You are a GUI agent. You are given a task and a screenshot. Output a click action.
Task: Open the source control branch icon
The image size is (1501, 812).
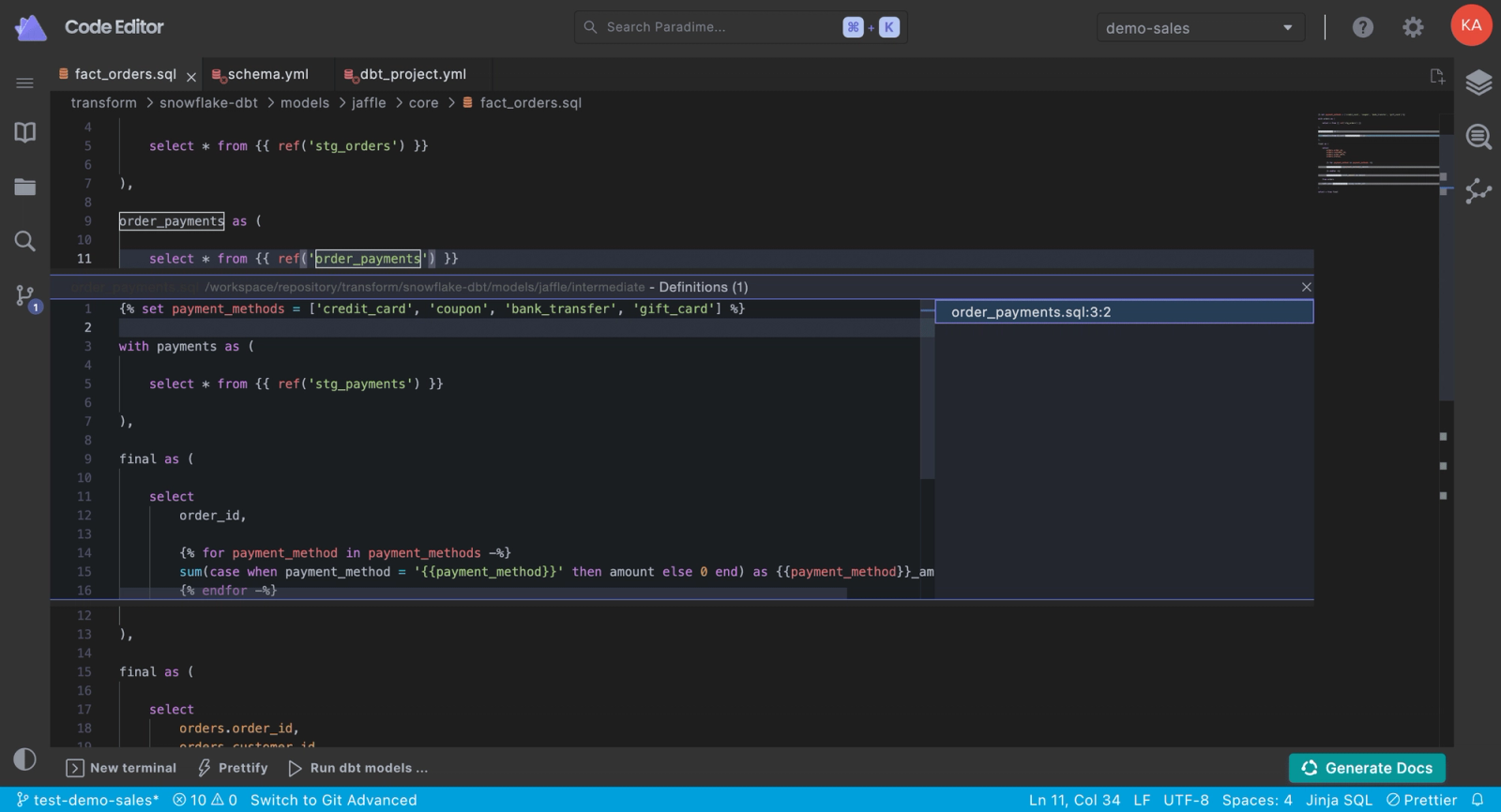pos(25,296)
